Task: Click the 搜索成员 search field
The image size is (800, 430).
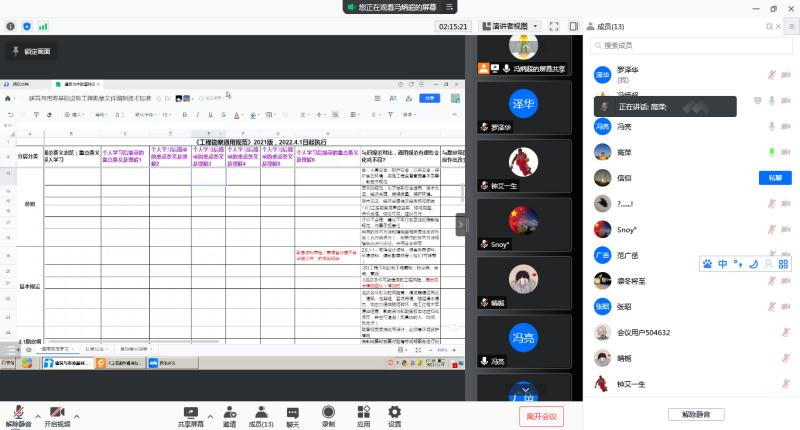Action: pos(691,46)
